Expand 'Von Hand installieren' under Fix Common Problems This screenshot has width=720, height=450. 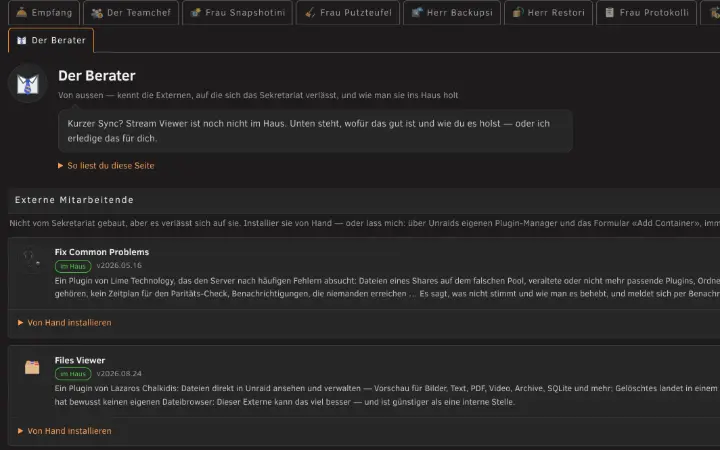65,323
